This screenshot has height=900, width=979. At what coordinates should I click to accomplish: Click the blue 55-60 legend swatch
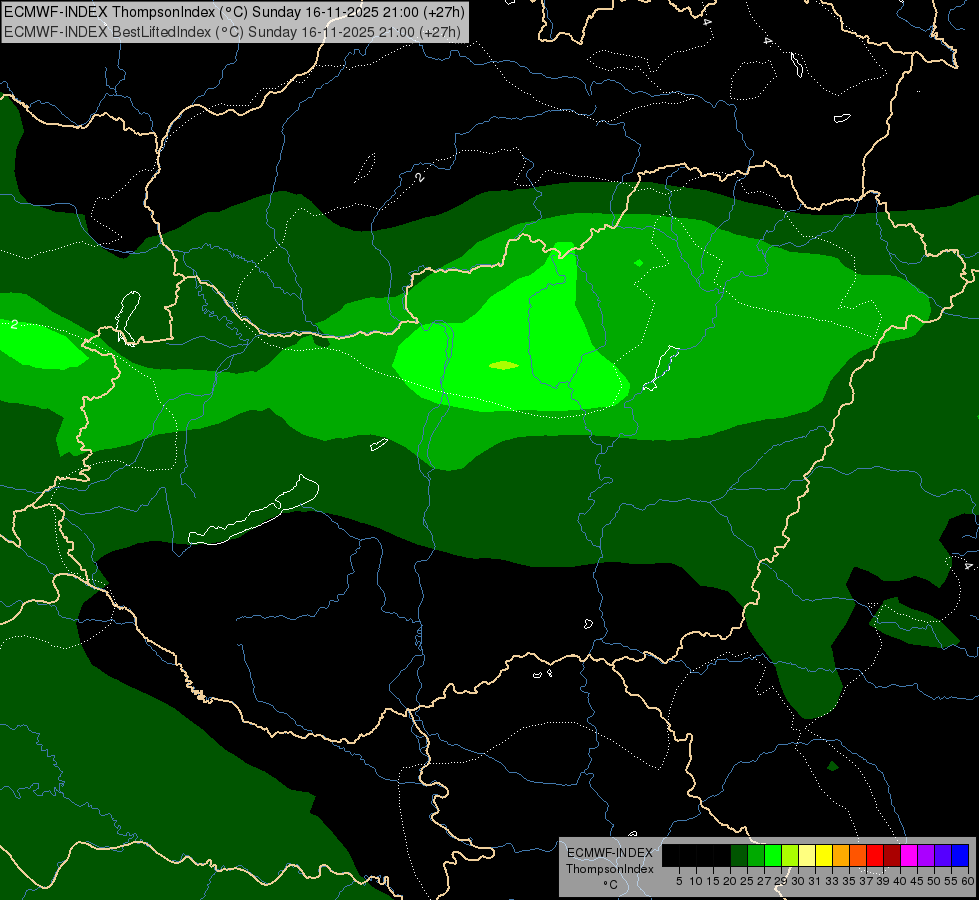[x=960, y=855]
